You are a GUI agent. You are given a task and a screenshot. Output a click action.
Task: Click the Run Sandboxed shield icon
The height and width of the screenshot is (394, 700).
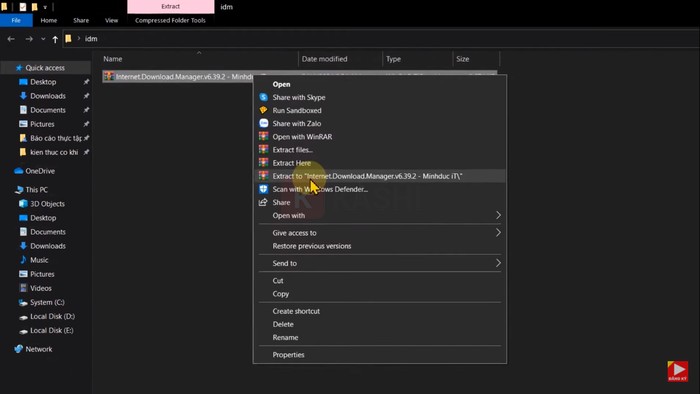point(263,110)
